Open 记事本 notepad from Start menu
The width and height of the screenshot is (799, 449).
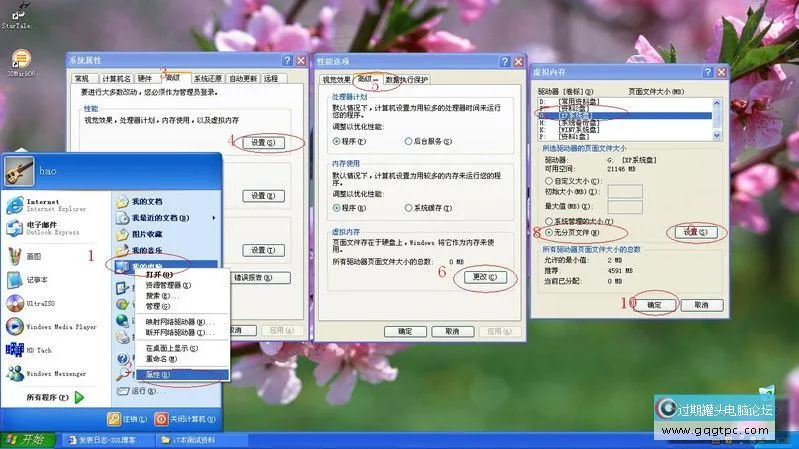click(28, 280)
